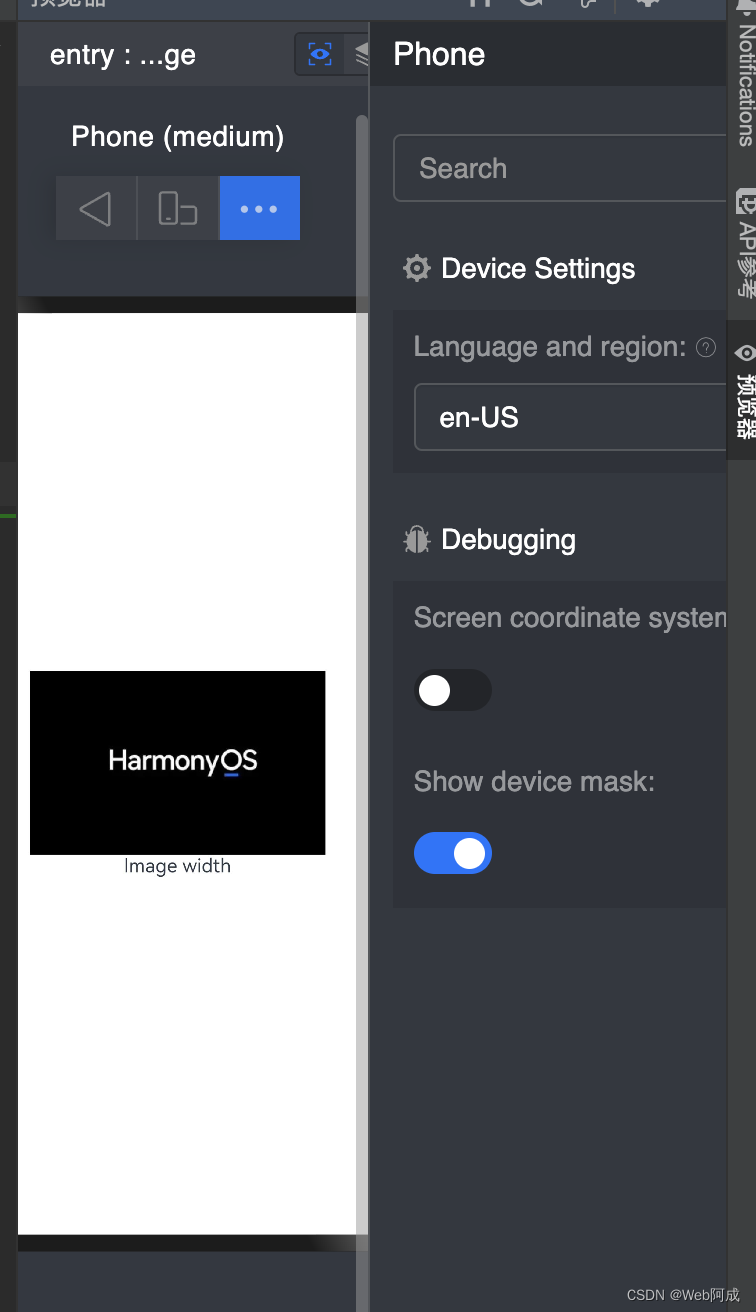
Task: Click the HarmonyOS image in preview
Action: tap(178, 762)
